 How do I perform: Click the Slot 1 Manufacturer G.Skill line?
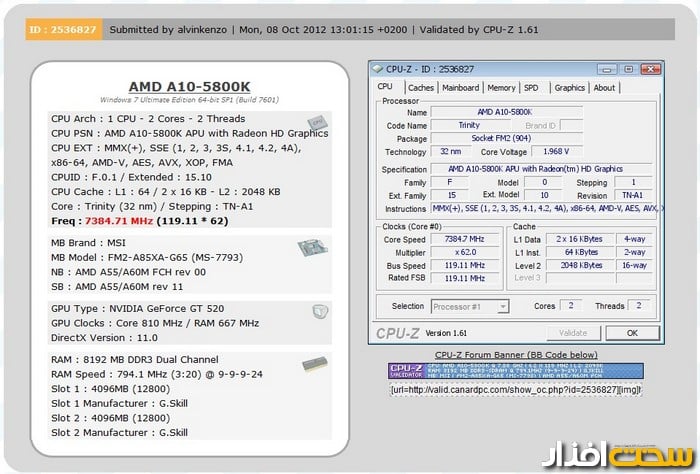119,403
